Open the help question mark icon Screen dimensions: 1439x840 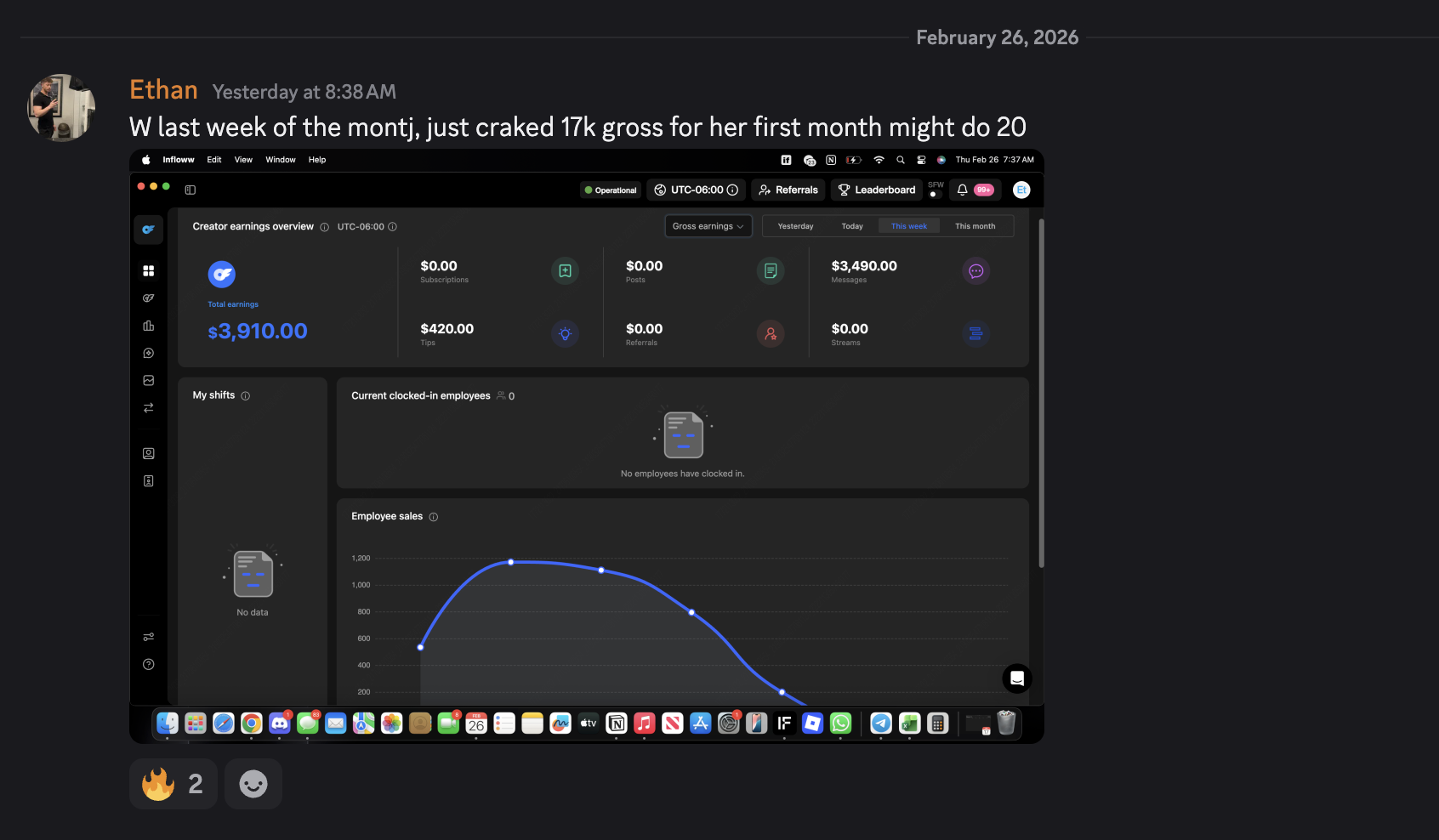pyautogui.click(x=149, y=665)
